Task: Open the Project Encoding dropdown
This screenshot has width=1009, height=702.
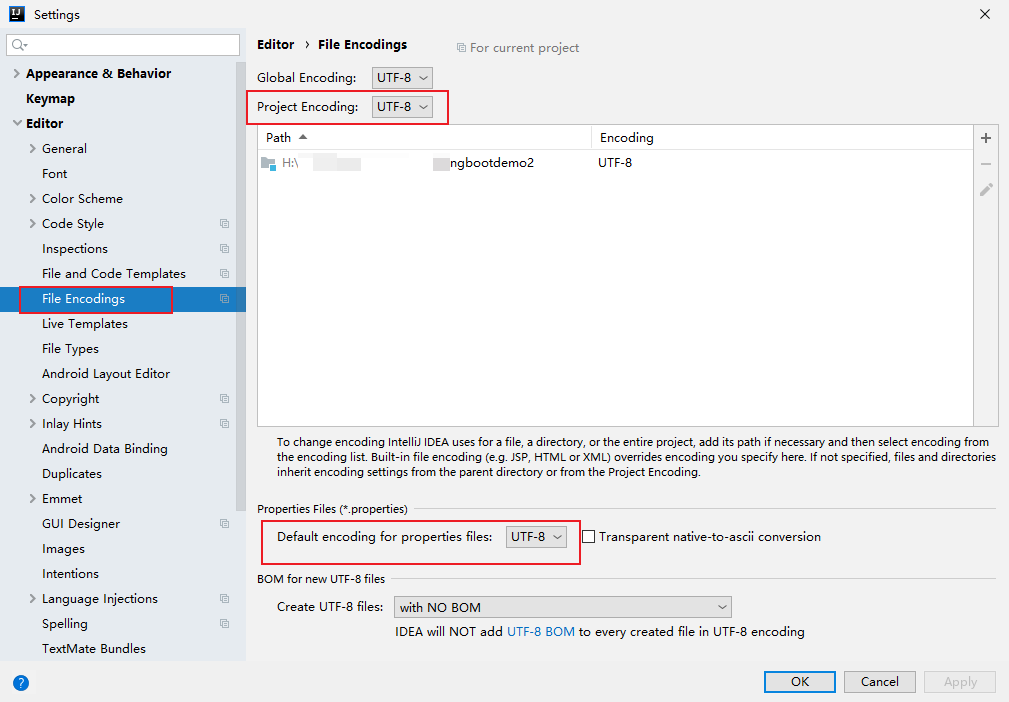Action: coord(403,107)
